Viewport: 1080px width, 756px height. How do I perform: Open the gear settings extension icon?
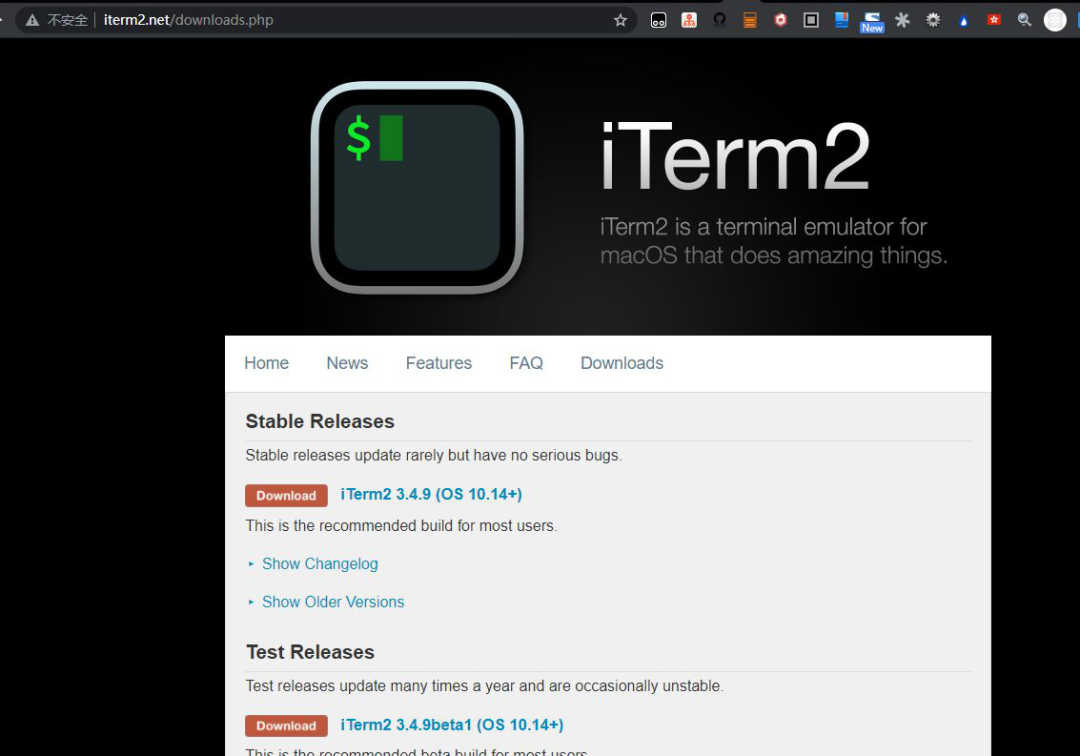click(x=933, y=20)
